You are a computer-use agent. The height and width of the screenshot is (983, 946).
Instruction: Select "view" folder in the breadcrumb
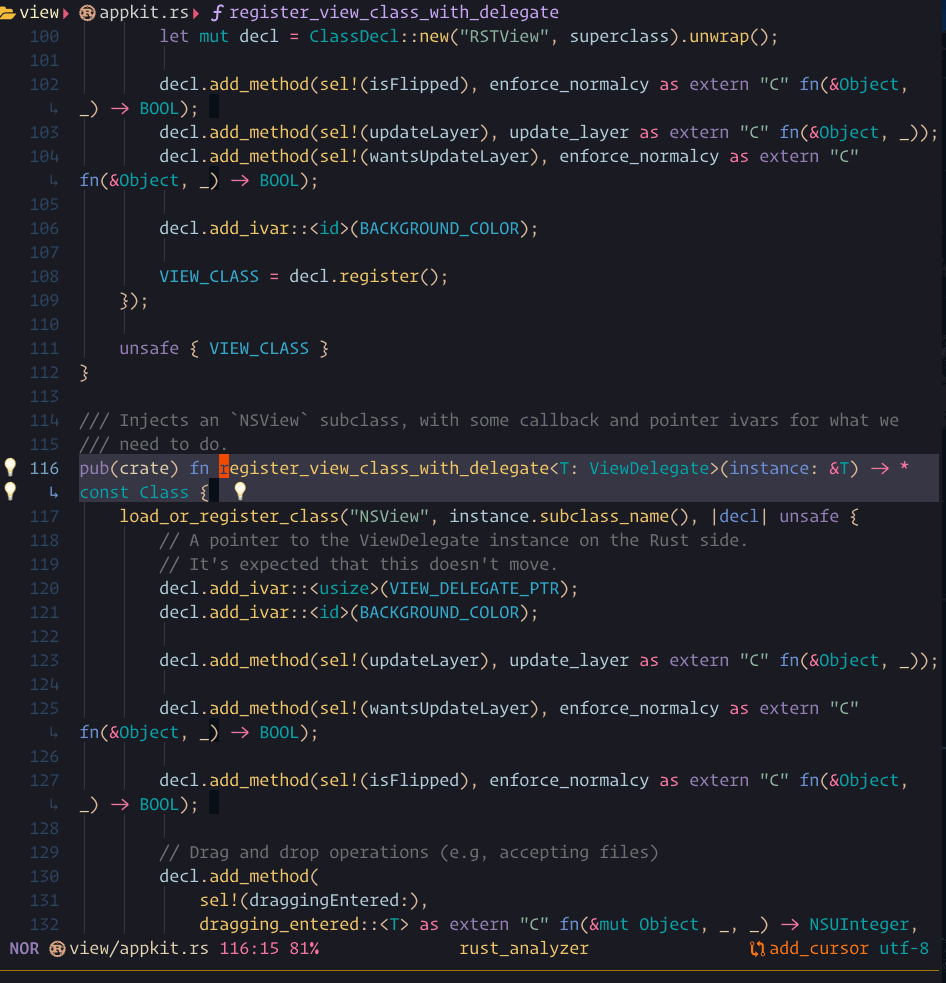[x=39, y=13]
